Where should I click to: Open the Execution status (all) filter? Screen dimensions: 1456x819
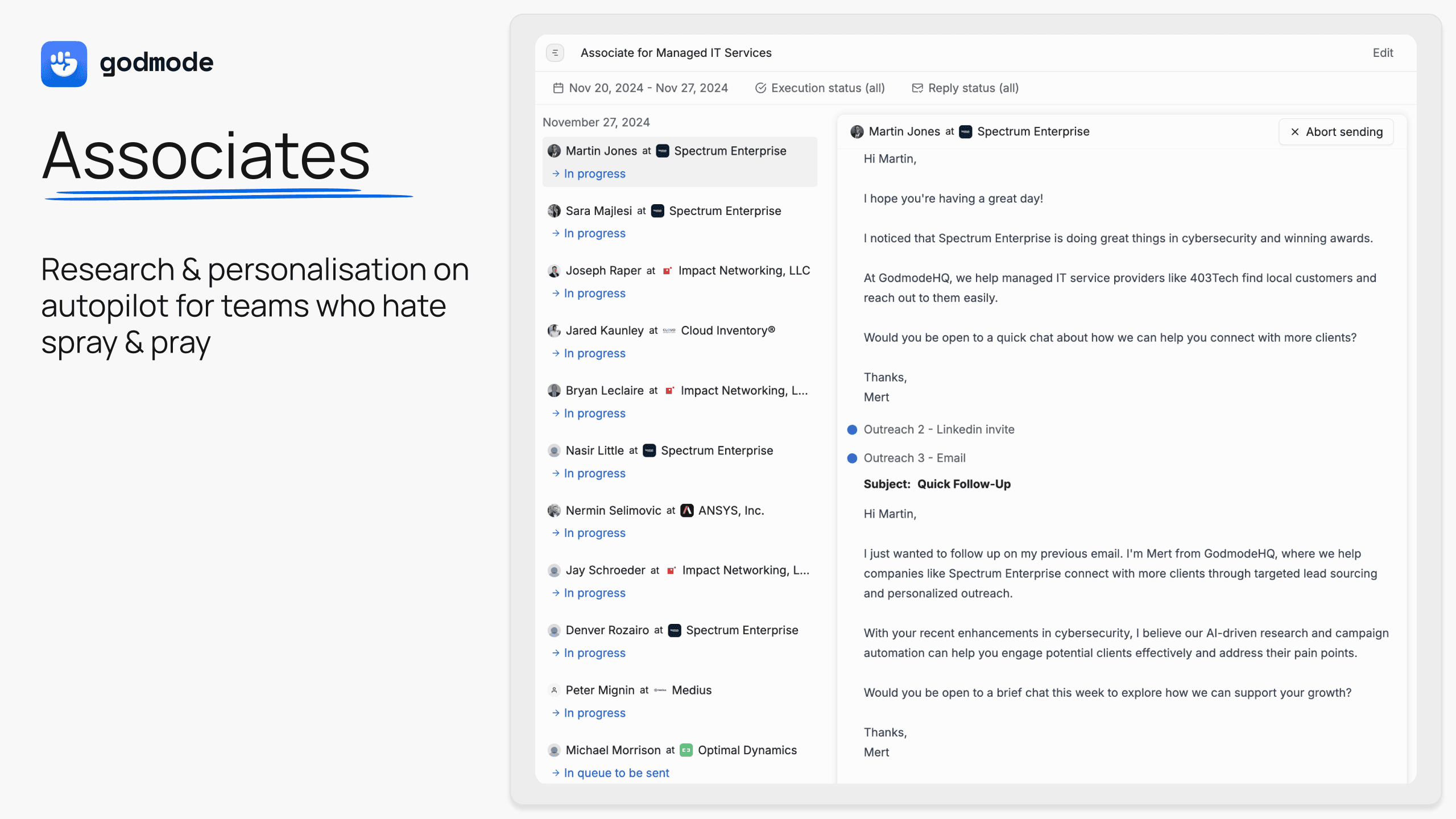828,88
